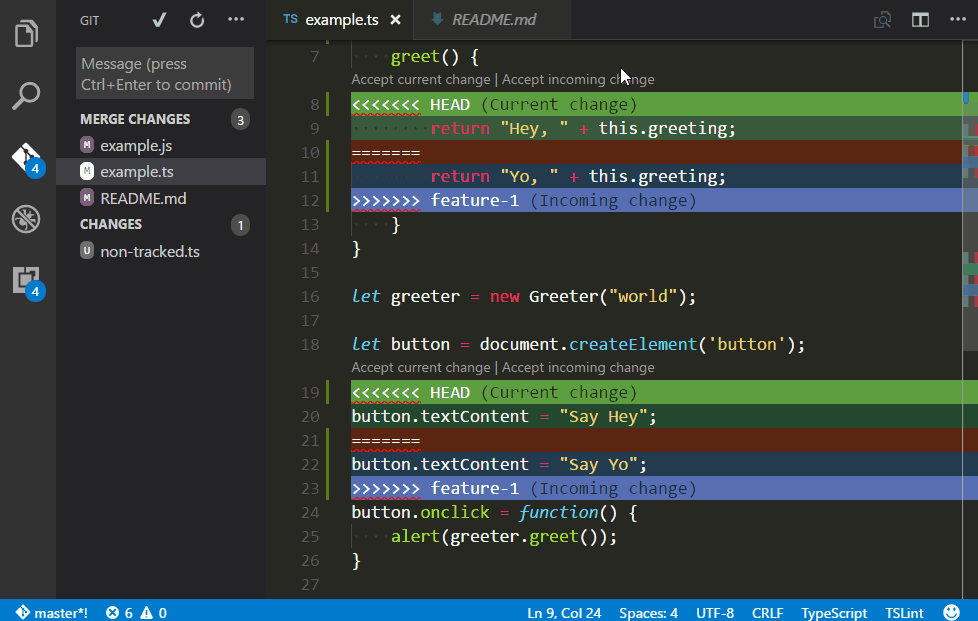This screenshot has height=621, width=978.
Task: Open the editor overflow menu
Action: point(956,19)
